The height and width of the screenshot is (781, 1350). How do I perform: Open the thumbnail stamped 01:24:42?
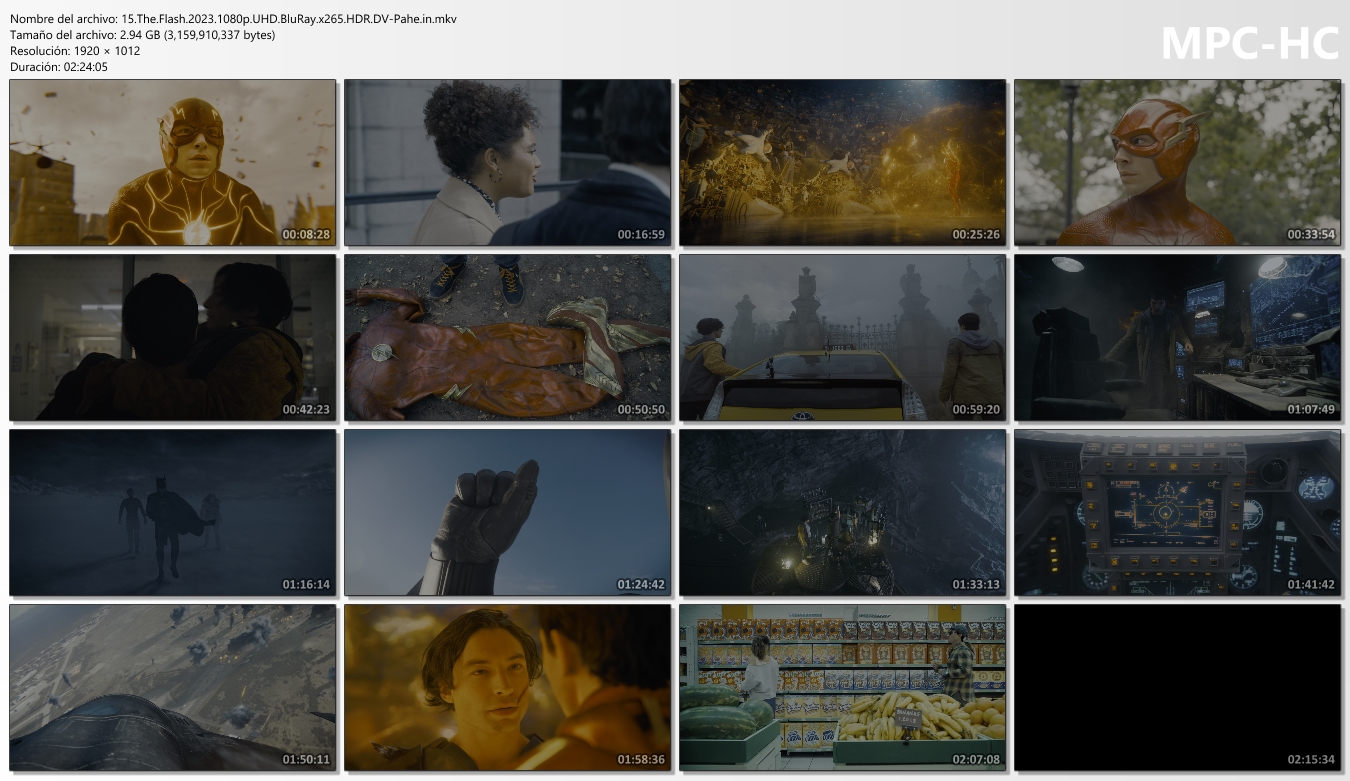[508, 513]
